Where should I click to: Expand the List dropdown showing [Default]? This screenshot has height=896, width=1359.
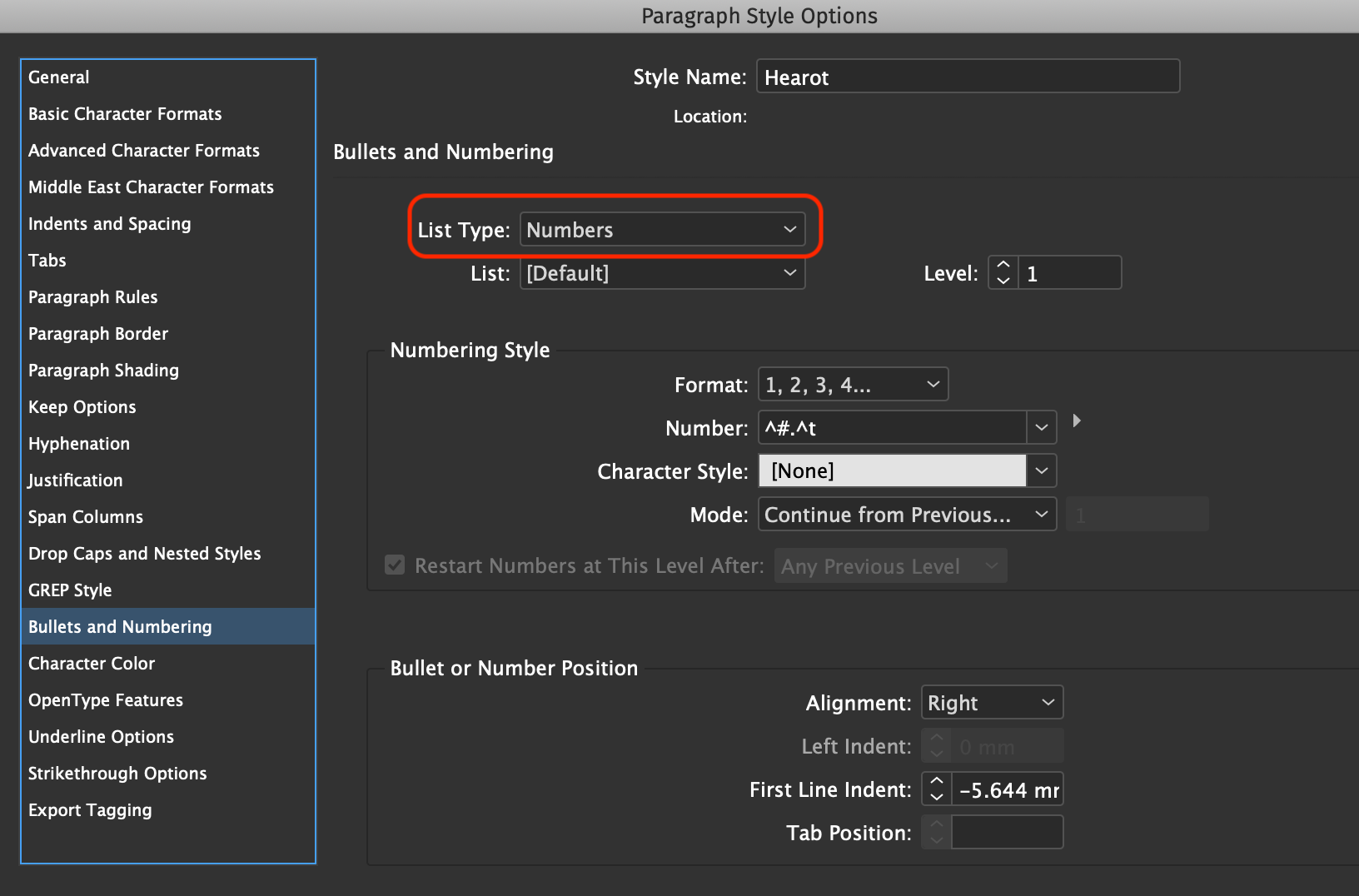pos(662,273)
